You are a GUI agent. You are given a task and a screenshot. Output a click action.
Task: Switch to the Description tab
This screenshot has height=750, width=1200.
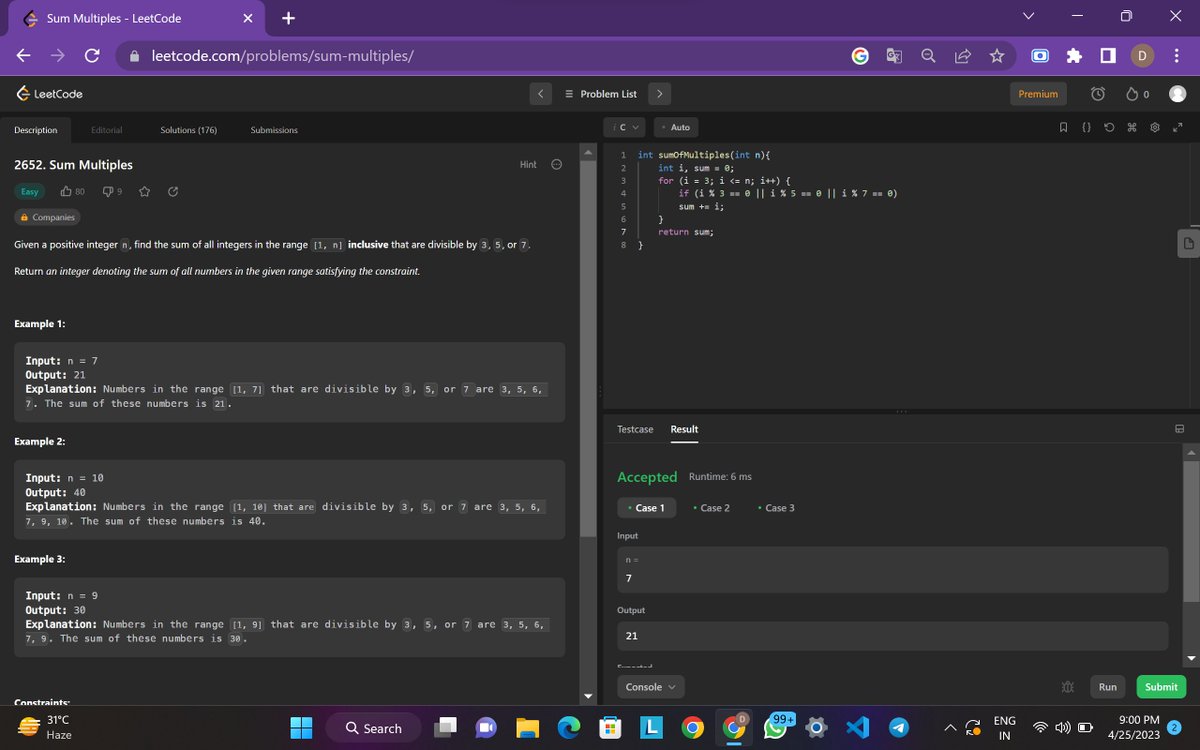tap(36, 130)
